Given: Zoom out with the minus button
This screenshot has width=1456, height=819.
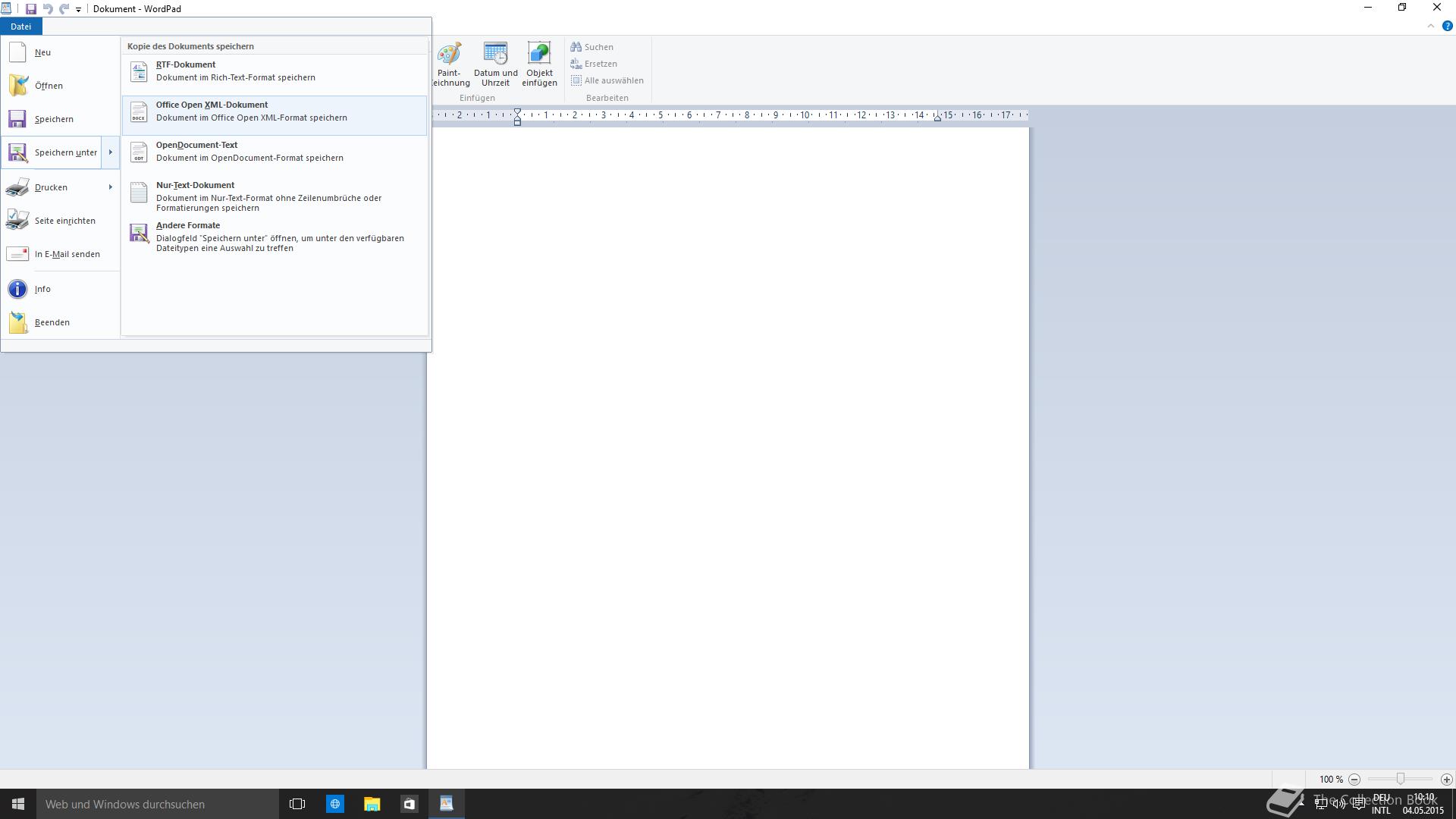Looking at the screenshot, I should click(1354, 780).
